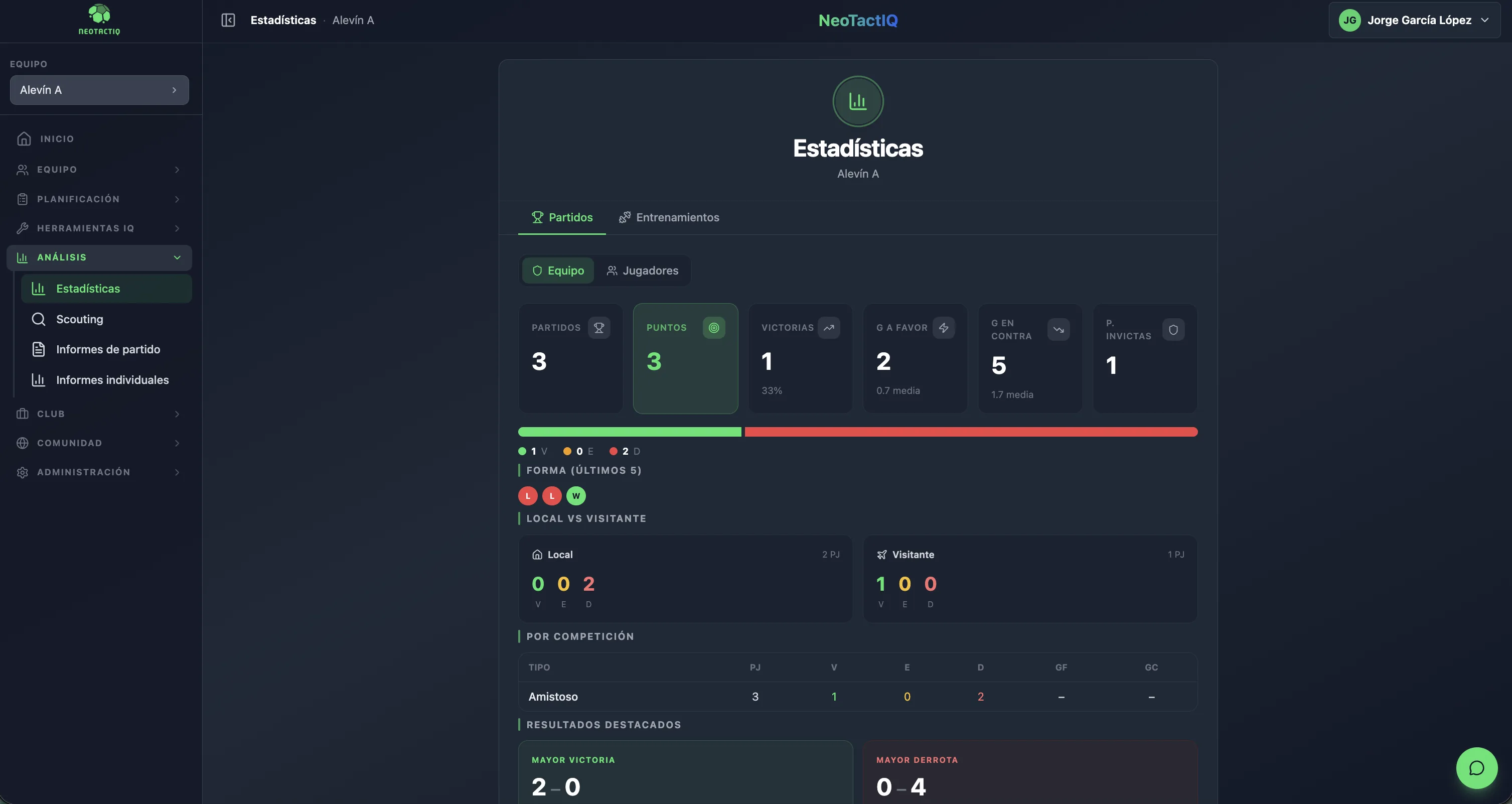This screenshot has height=804, width=1512.
Task: Open Jorge García López user menu
Action: coord(1414,20)
